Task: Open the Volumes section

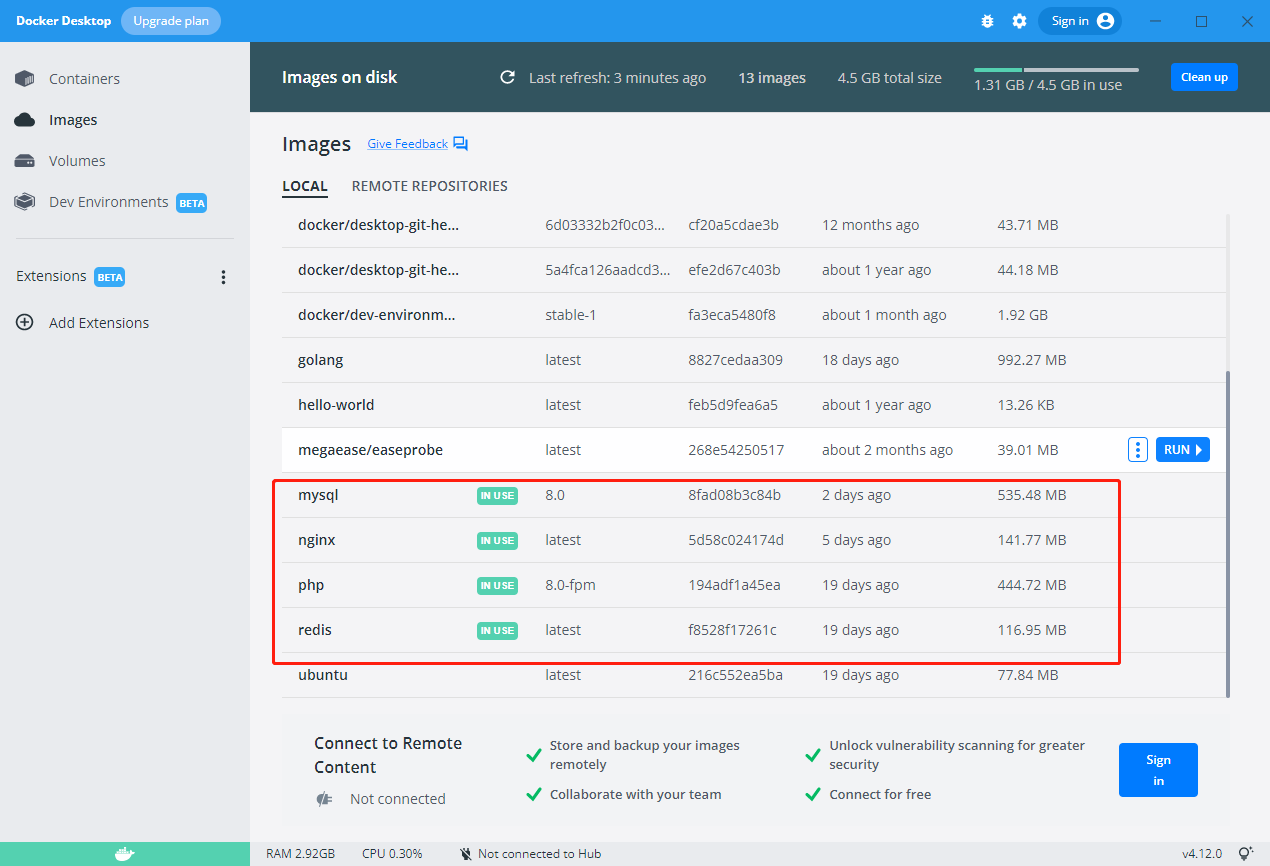Action: pyautogui.click(x=77, y=161)
